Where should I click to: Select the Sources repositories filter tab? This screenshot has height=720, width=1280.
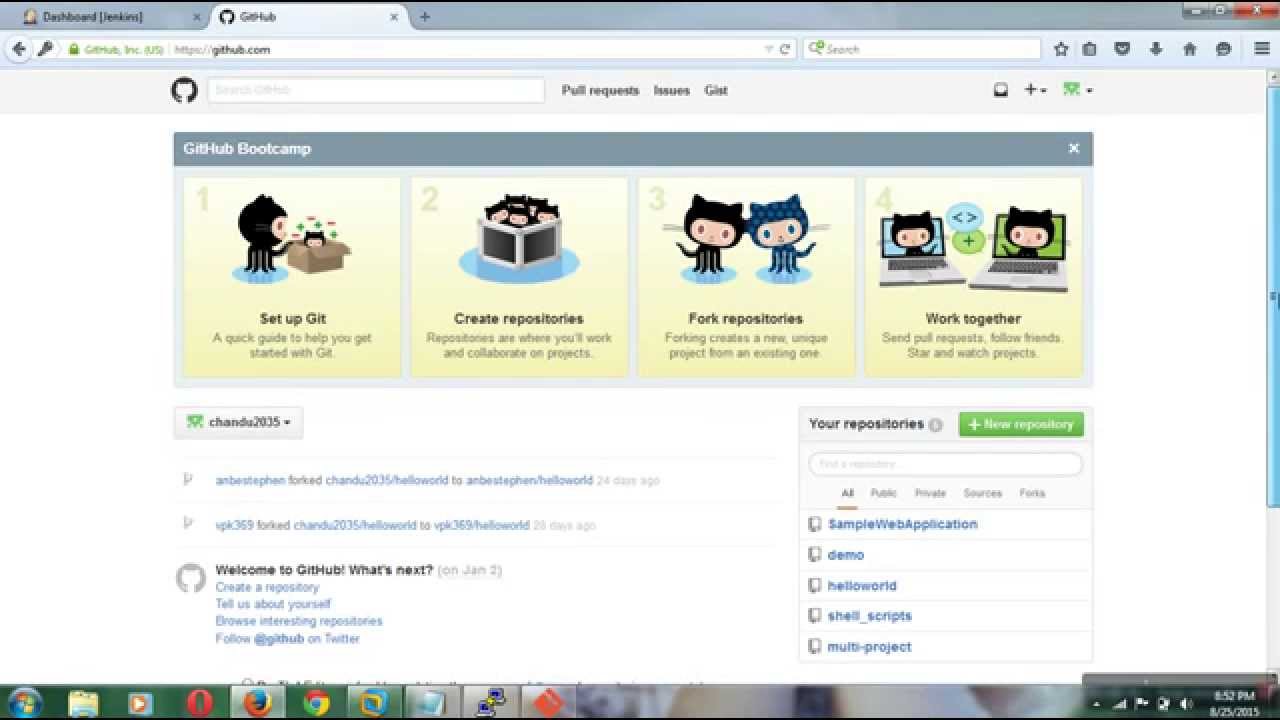point(982,493)
